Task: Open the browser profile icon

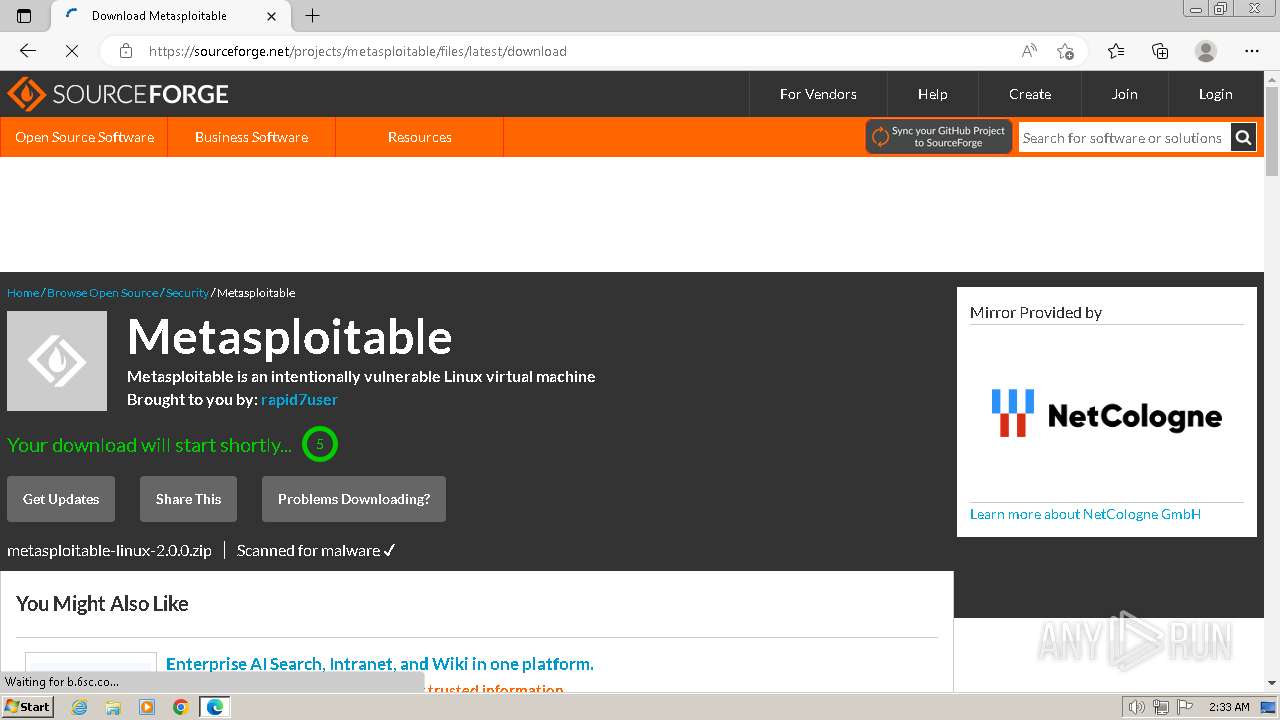Action: [1206, 51]
